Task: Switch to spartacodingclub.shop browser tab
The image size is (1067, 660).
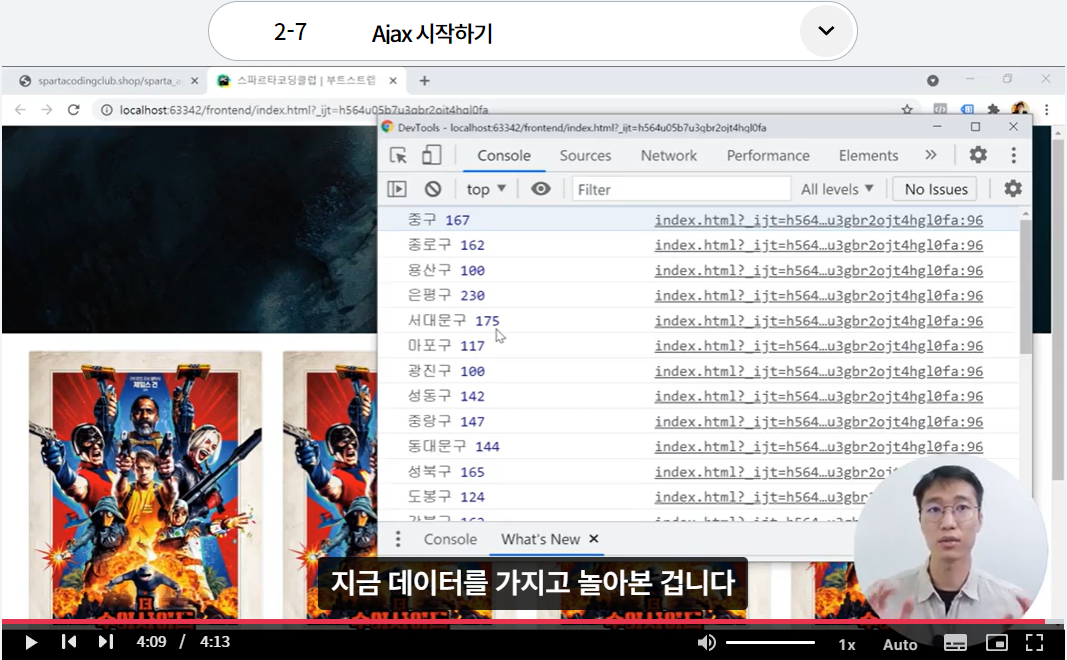Action: click(x=109, y=81)
